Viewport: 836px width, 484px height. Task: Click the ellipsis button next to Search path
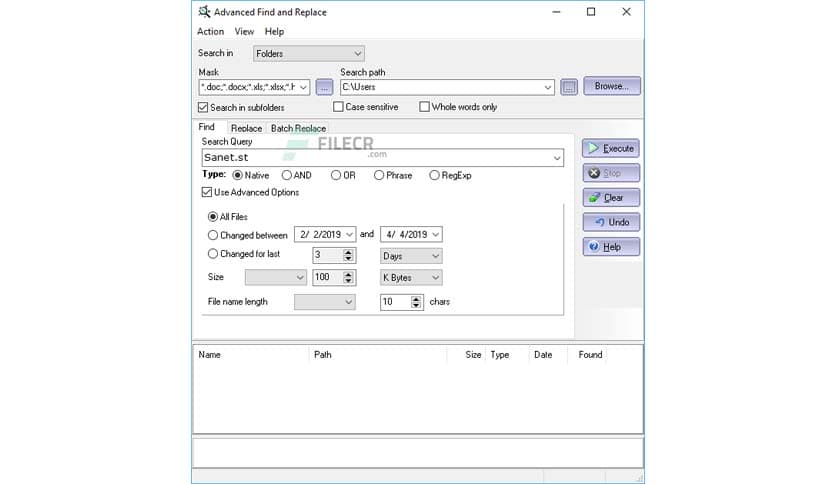point(569,87)
